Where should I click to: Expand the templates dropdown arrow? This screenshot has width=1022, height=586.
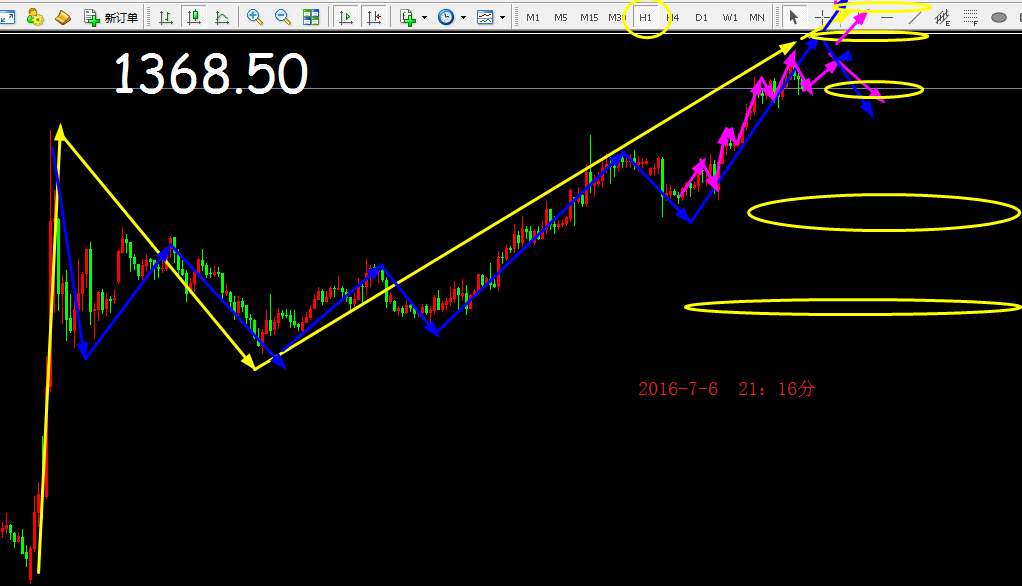pos(502,18)
